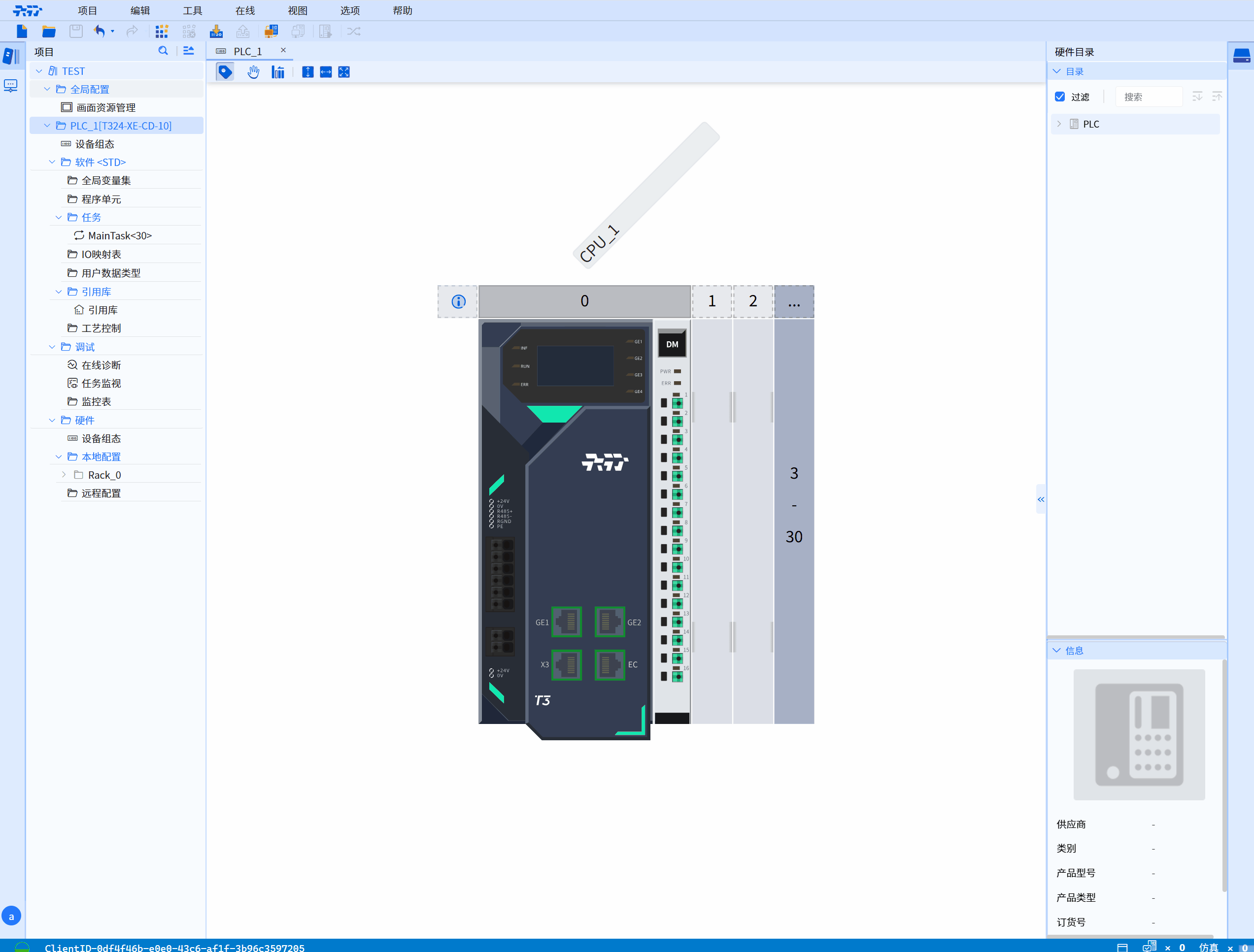Open MainTask<30> in the tree

(x=120, y=236)
